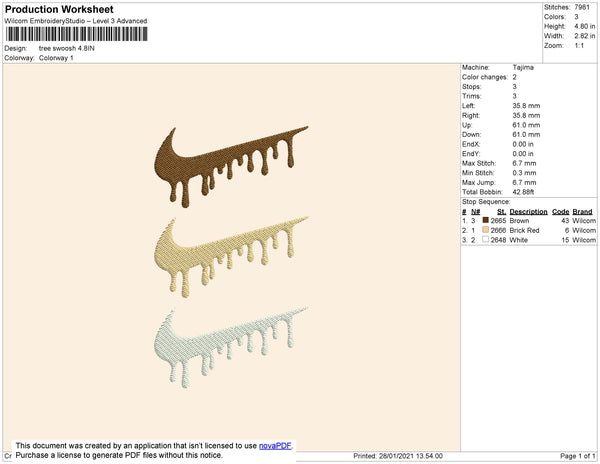Click the "Code" column header

(x=561, y=212)
